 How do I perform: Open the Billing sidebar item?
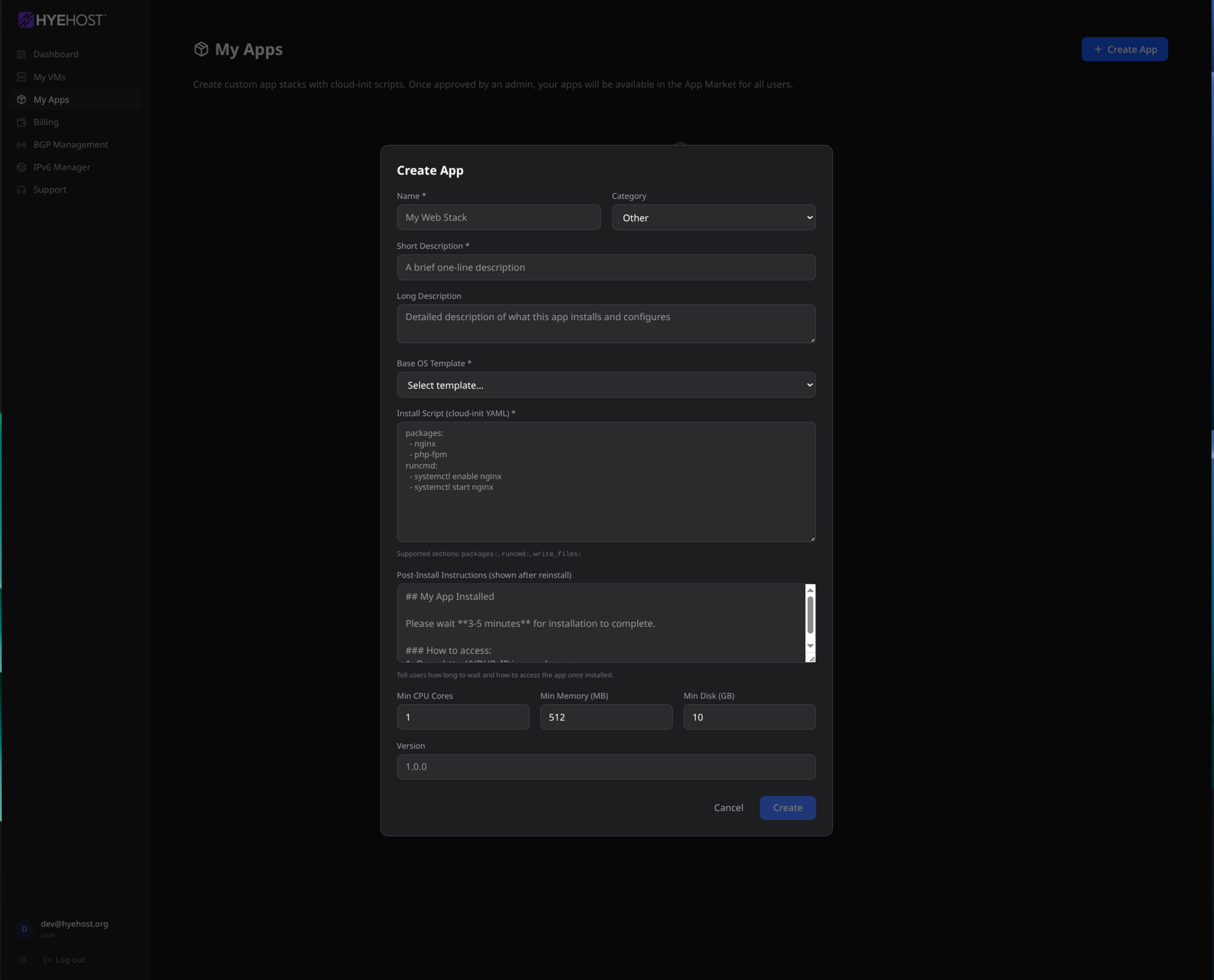tap(45, 122)
